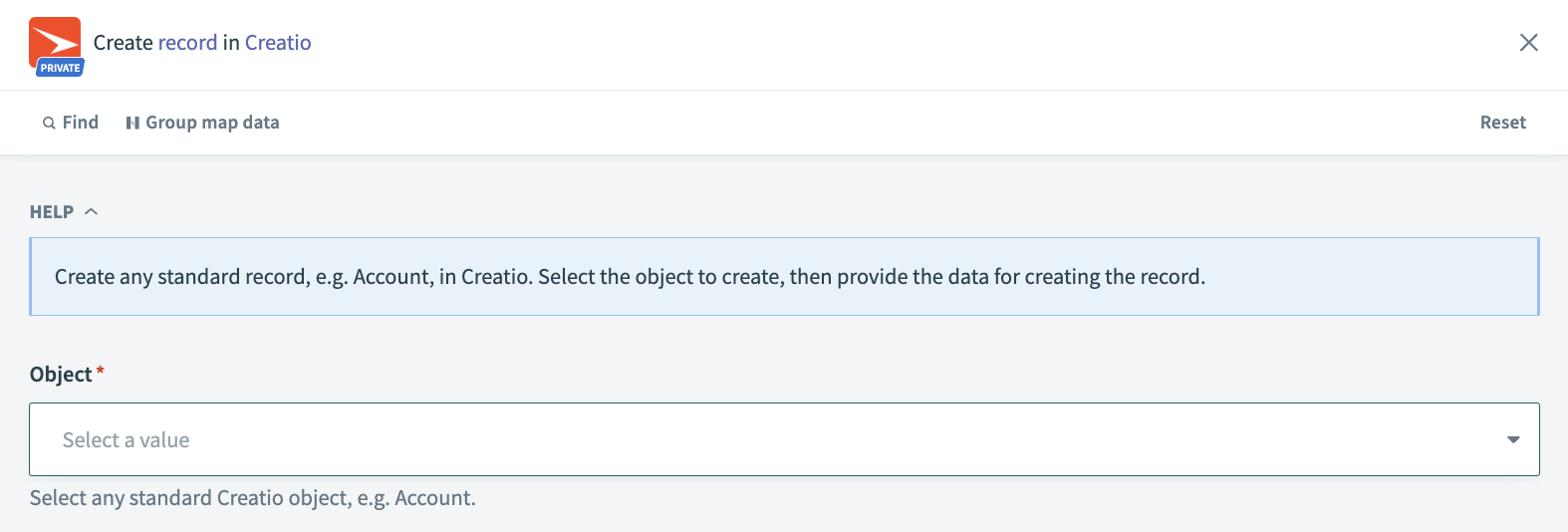Click the 'Select a value' placeholder field
Screen dimensions: 1568x532
[127, 439]
